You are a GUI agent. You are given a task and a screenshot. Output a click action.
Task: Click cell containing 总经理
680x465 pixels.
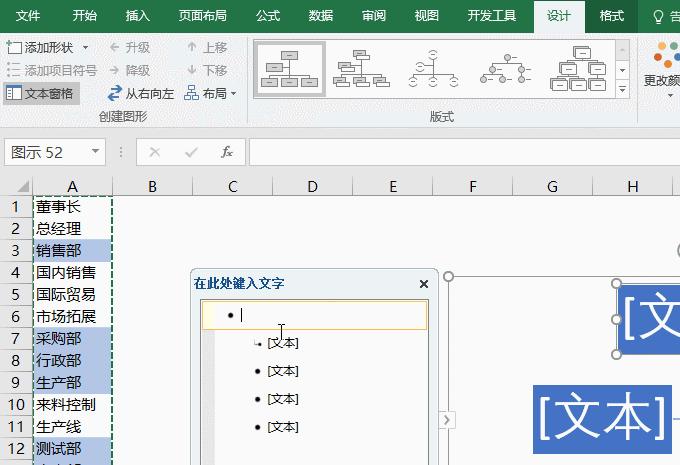72,229
